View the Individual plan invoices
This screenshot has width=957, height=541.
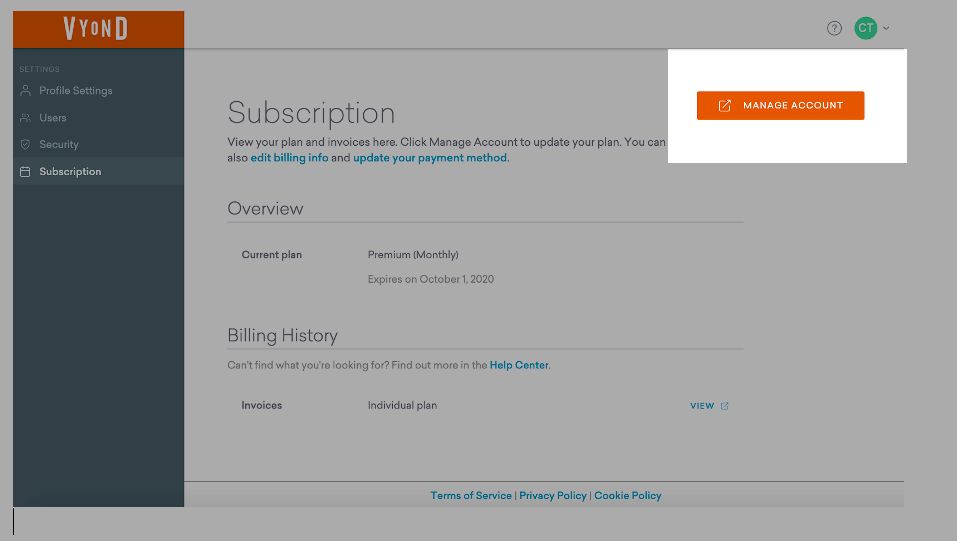709,406
